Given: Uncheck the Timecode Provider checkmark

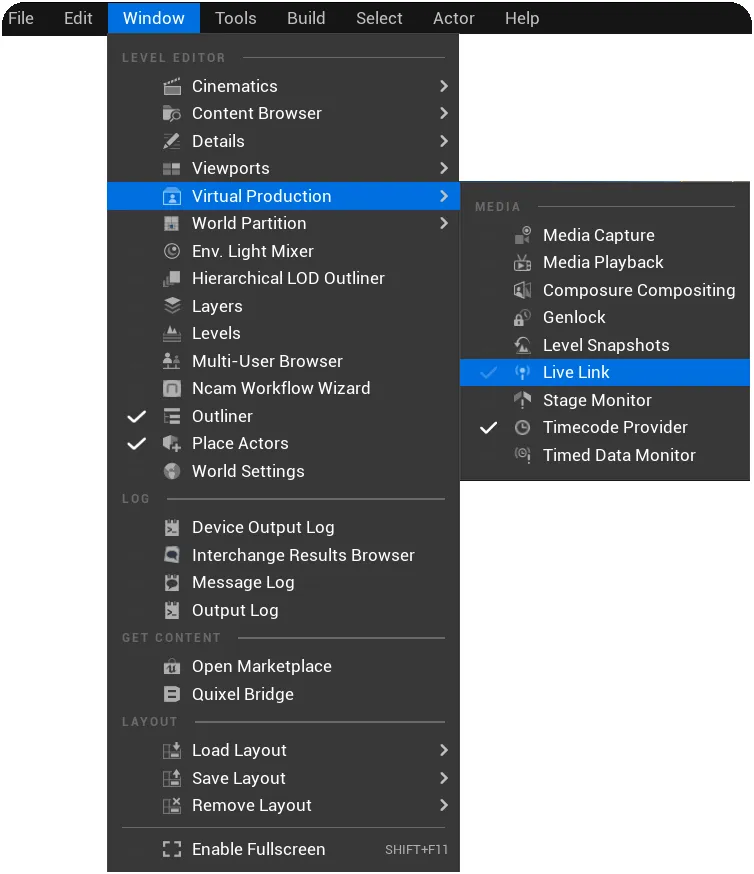Looking at the screenshot, I should (x=489, y=428).
